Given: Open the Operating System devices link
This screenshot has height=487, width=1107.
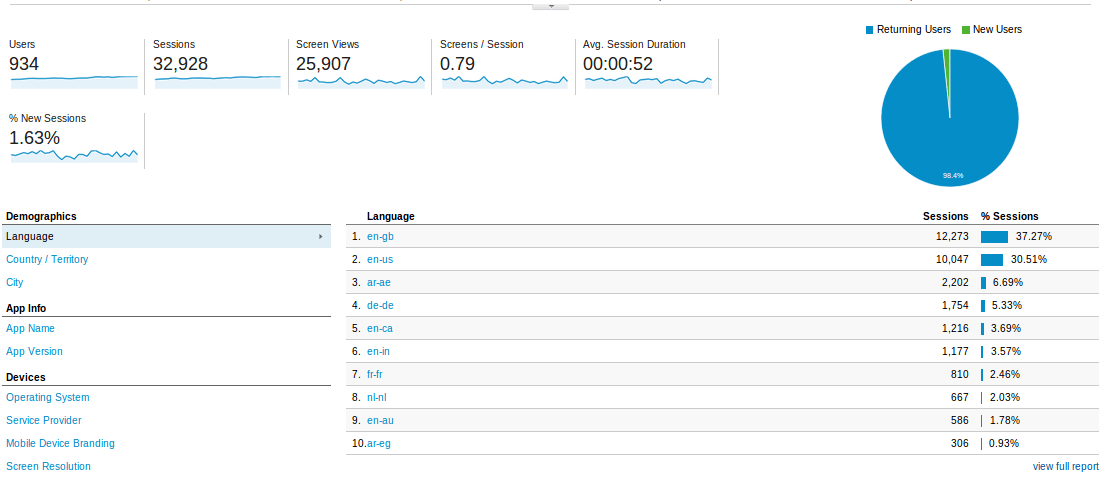Looking at the screenshot, I should click(x=48, y=397).
